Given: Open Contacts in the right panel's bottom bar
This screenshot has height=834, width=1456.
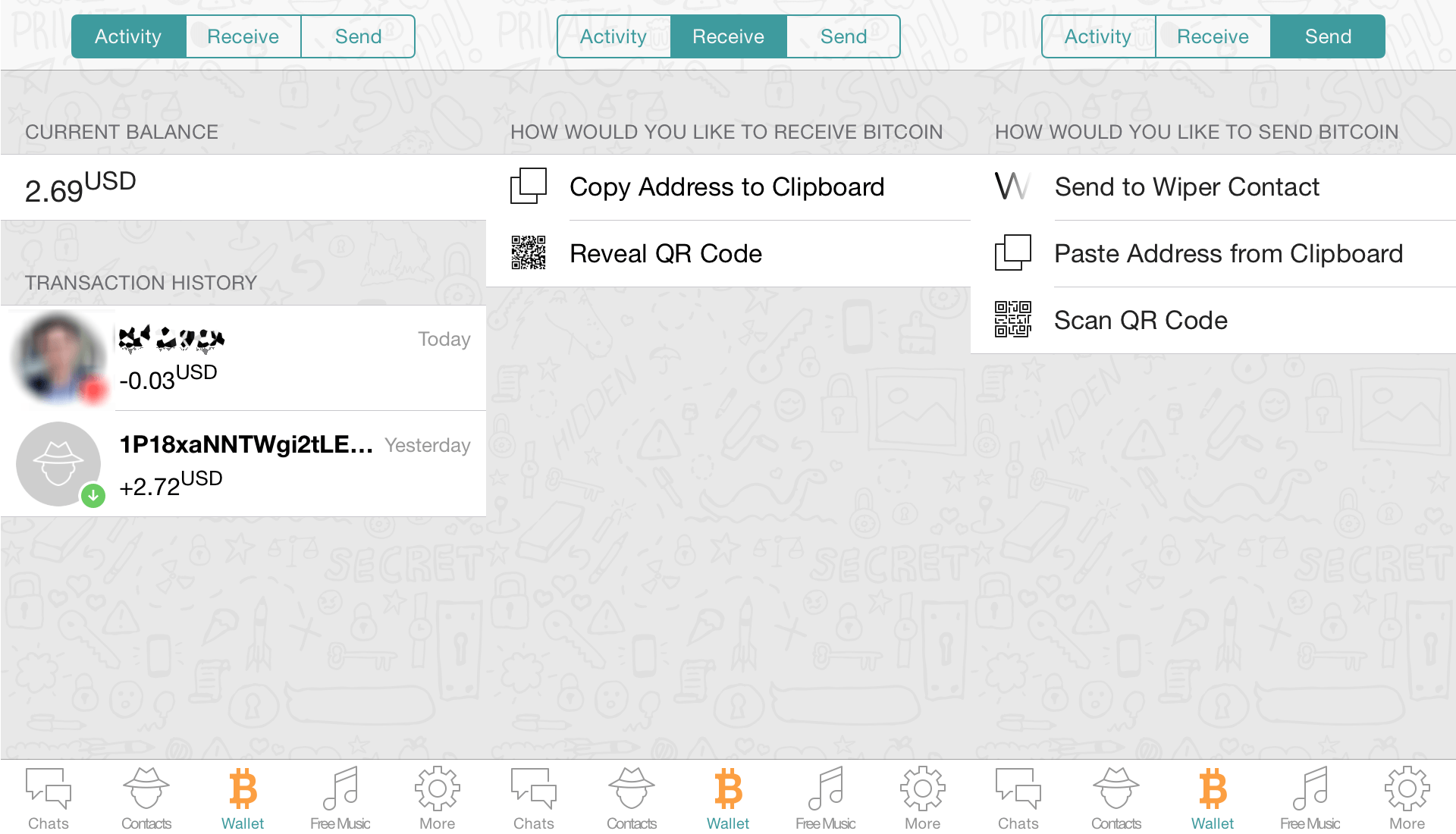Looking at the screenshot, I should click(x=1116, y=798).
